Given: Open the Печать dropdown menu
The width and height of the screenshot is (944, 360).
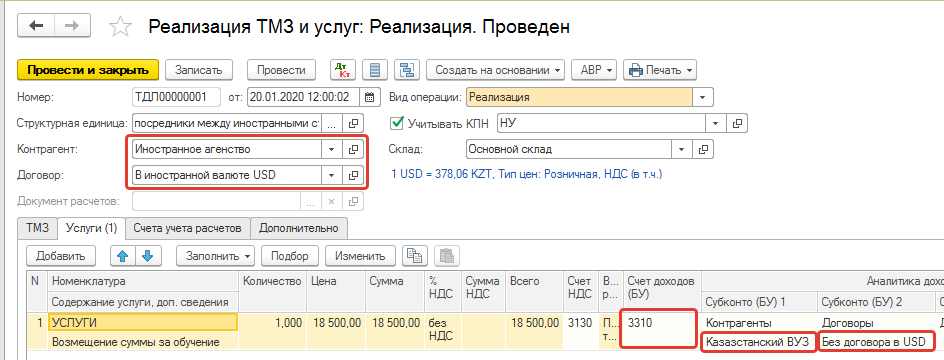Looking at the screenshot, I should pyautogui.click(x=660, y=70).
